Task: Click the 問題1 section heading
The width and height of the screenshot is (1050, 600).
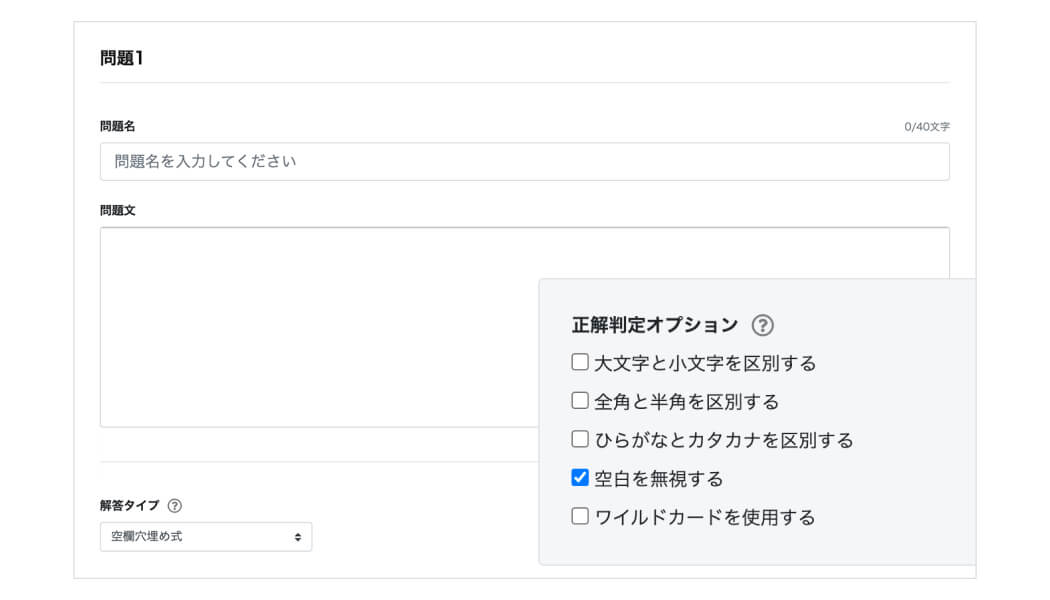Action: [121, 58]
